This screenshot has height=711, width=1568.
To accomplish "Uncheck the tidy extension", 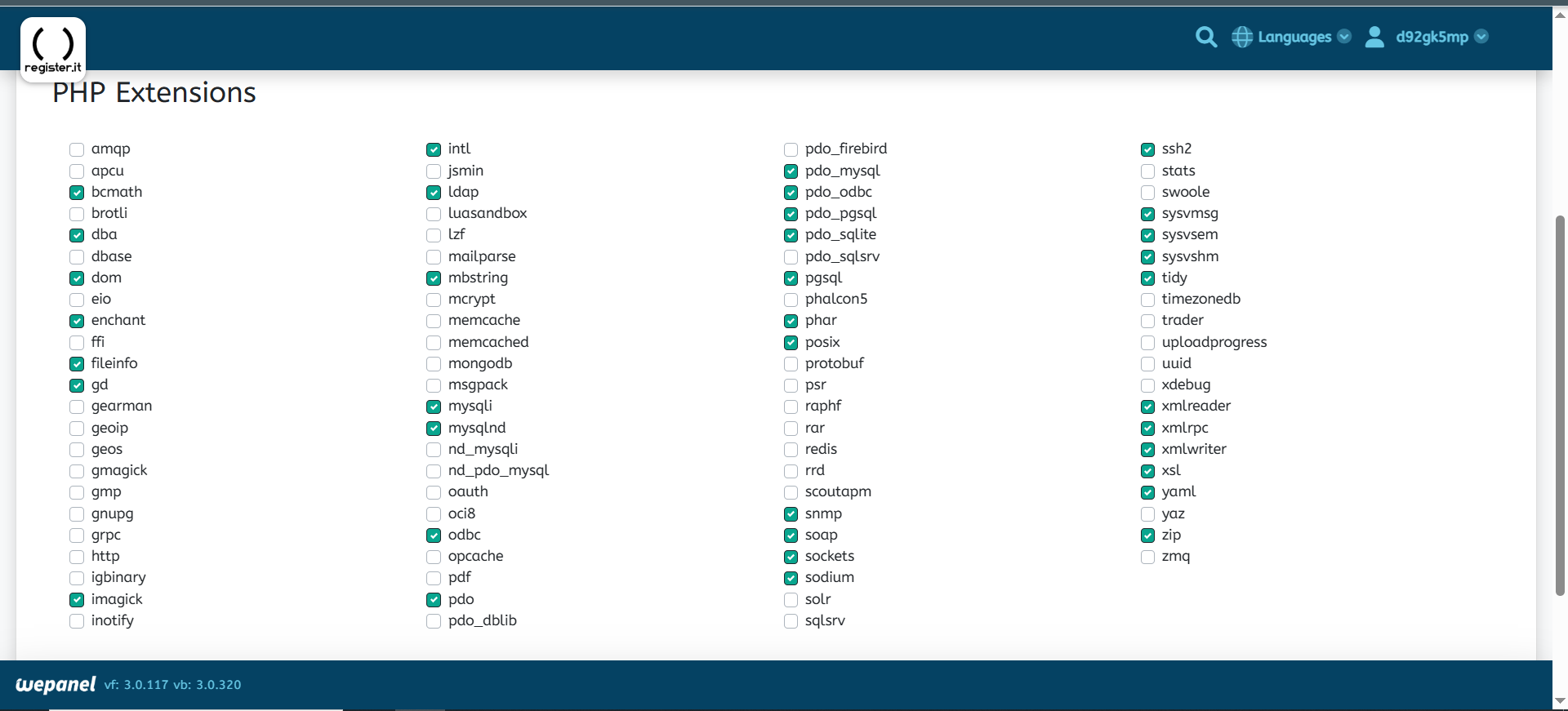I will (x=1147, y=278).
